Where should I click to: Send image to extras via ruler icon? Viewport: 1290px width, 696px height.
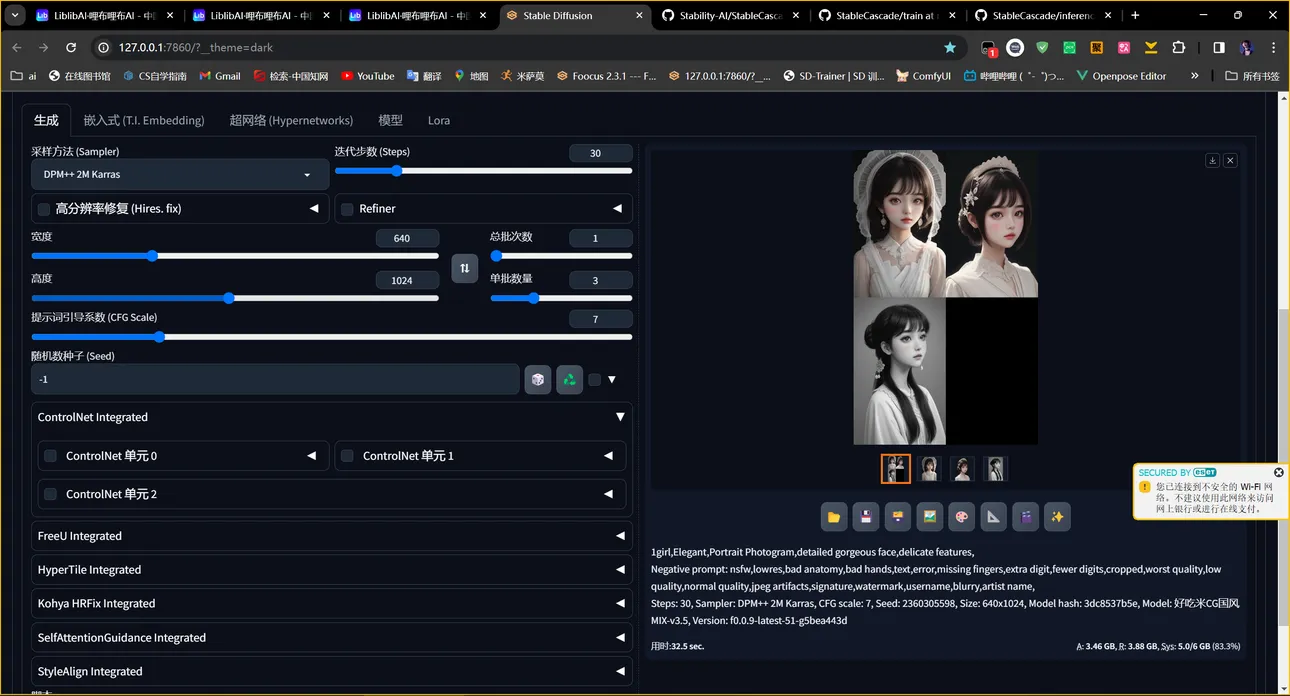point(992,516)
